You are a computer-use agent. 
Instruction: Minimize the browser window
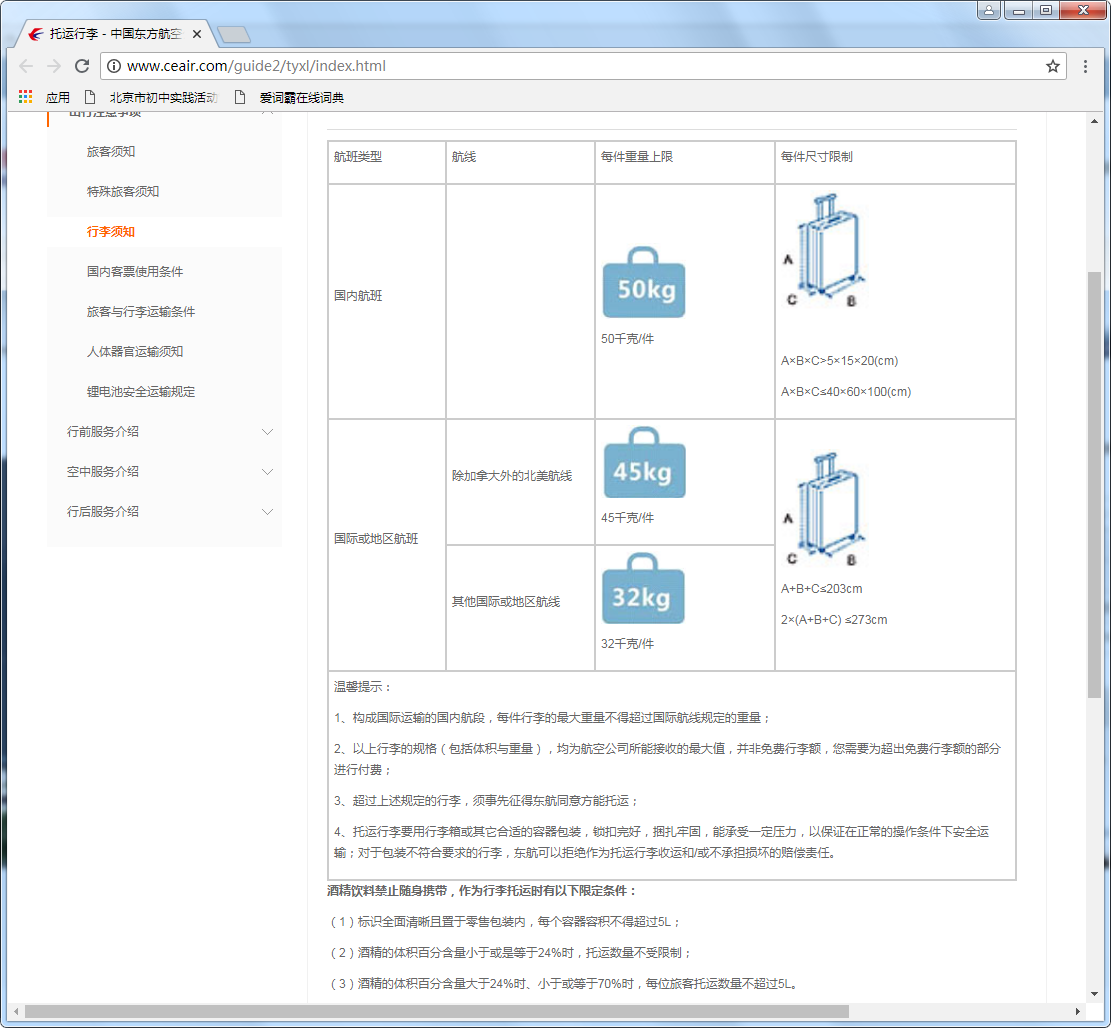[x=1018, y=10]
